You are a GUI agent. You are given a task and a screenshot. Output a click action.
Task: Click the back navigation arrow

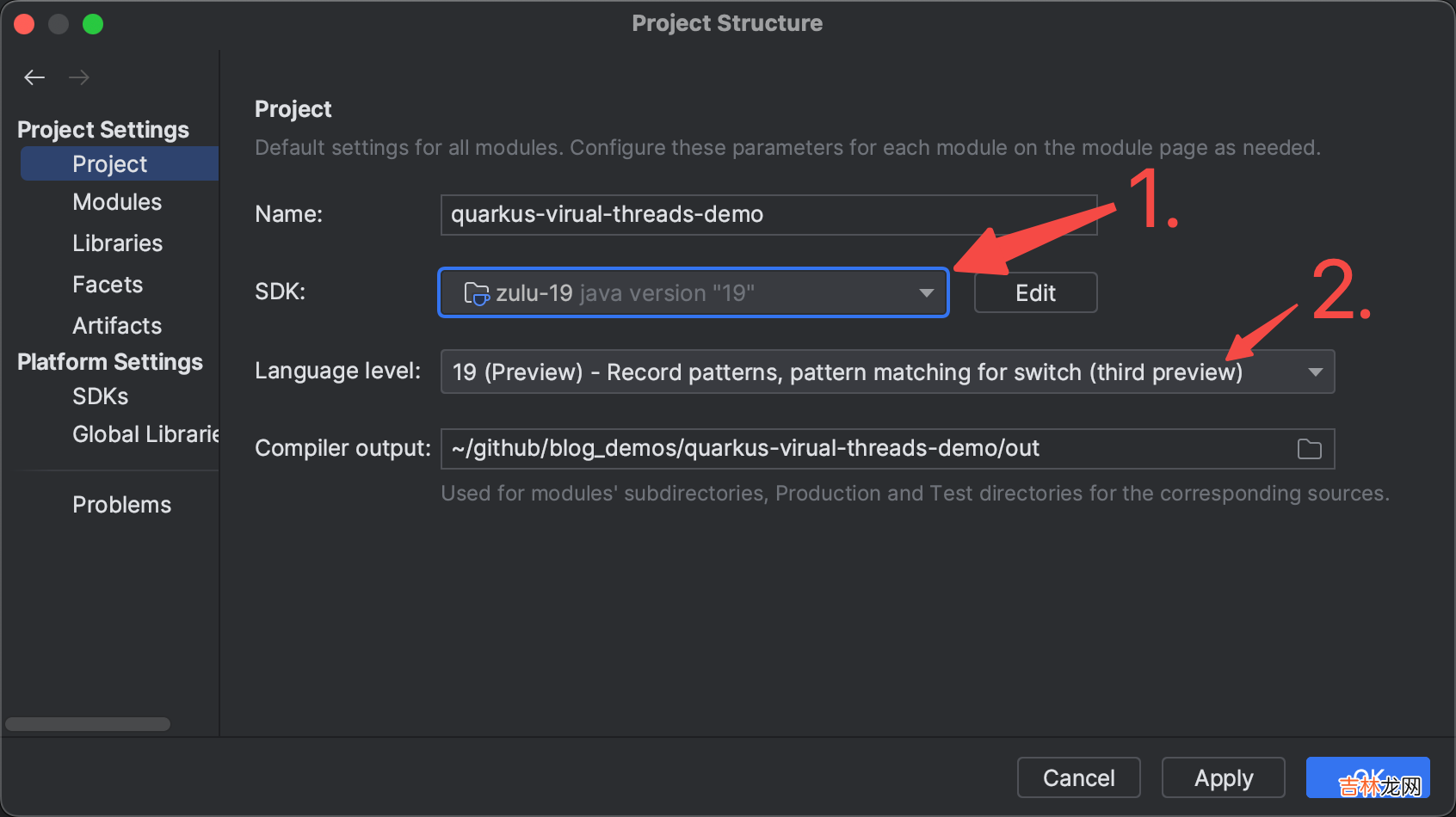pos(34,77)
